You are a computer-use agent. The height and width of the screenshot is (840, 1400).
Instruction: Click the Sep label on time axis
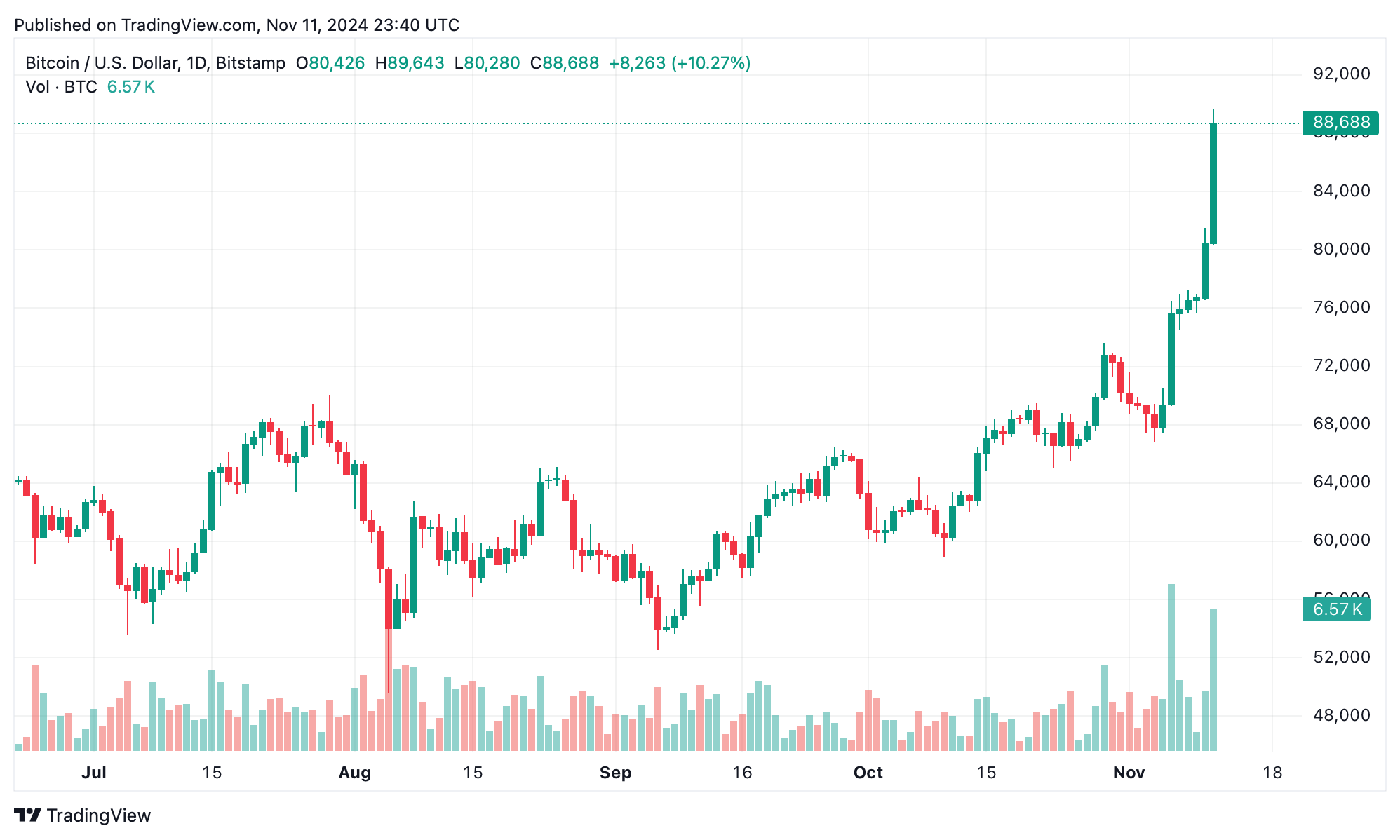(x=616, y=773)
